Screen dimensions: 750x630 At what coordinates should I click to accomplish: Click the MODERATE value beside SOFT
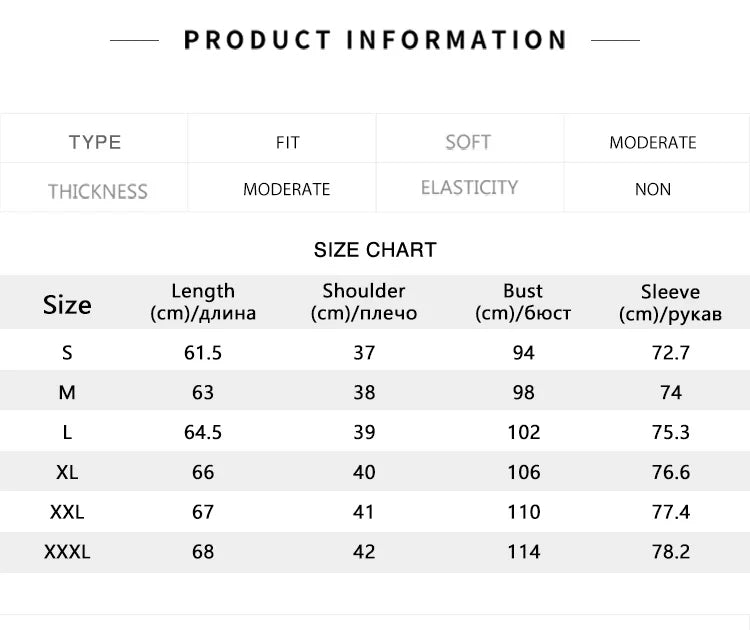pos(653,143)
